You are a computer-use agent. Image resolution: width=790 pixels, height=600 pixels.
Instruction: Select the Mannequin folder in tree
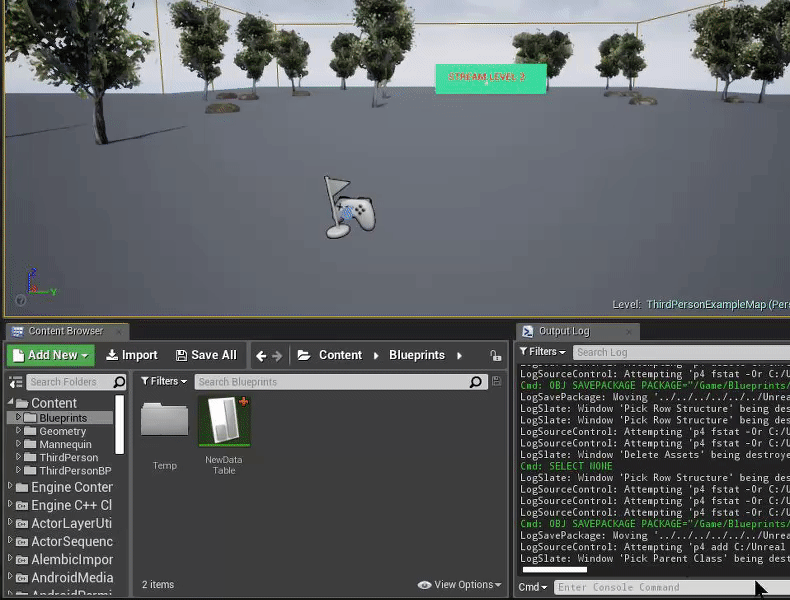(x=65, y=444)
